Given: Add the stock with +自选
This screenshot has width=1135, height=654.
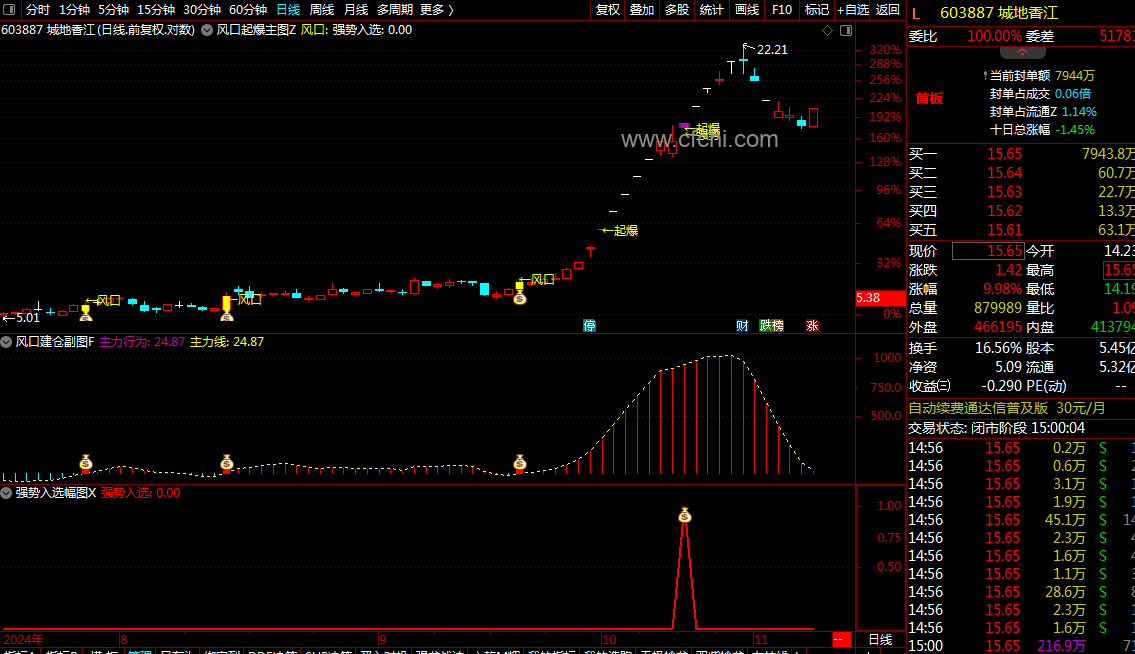Looking at the screenshot, I should click(x=853, y=9).
